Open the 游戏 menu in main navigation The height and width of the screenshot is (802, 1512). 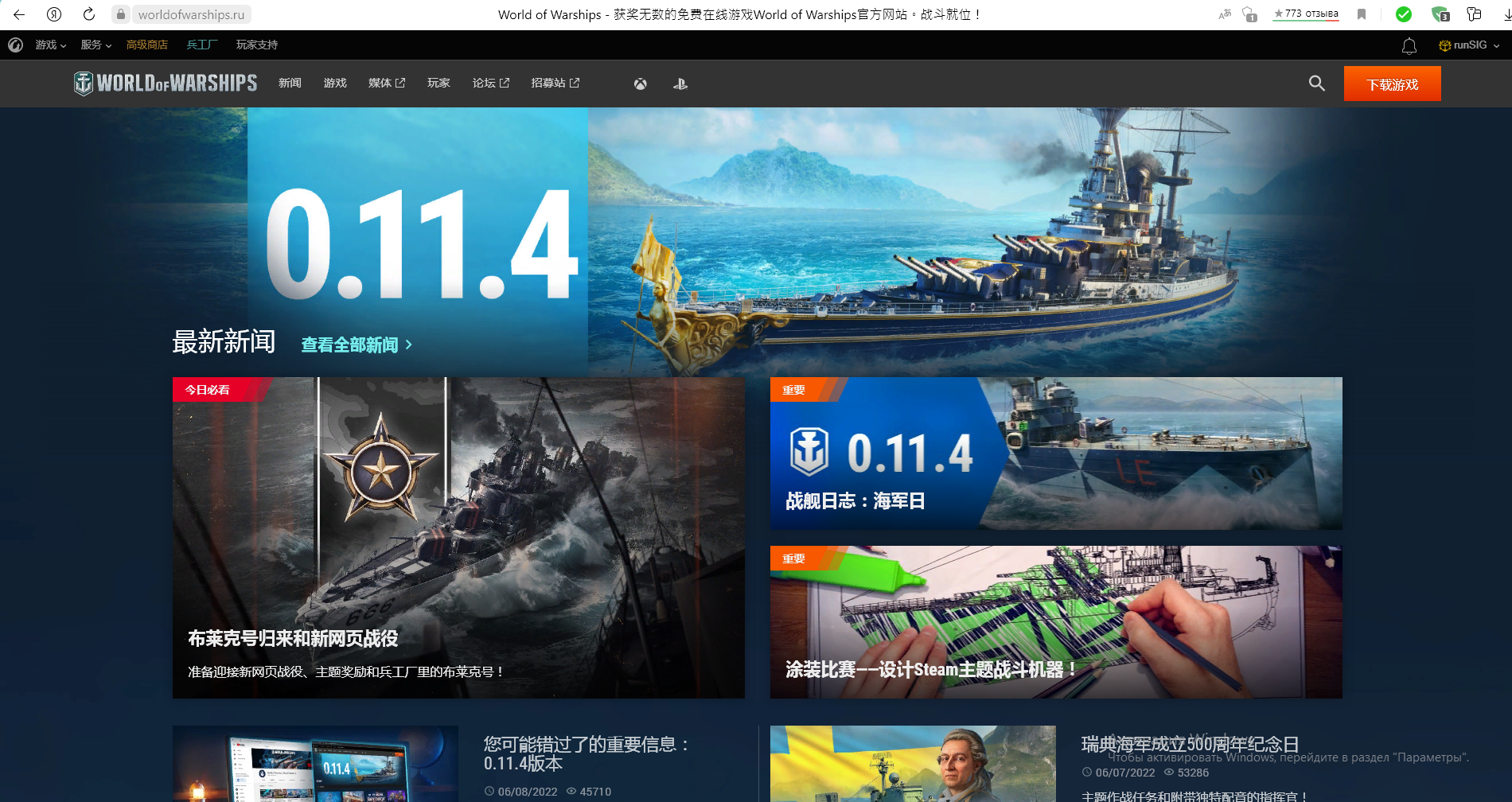click(x=335, y=83)
